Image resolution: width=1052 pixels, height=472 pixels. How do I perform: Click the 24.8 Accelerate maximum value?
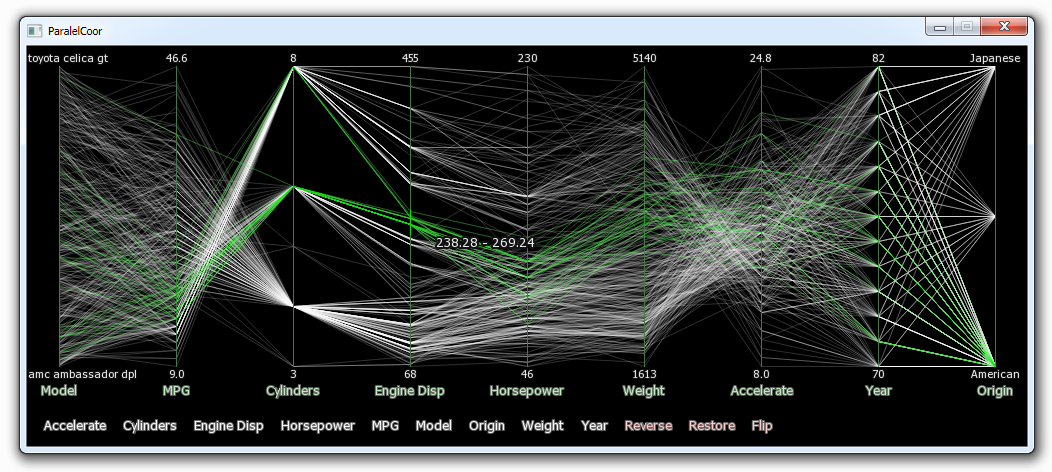tap(761, 58)
